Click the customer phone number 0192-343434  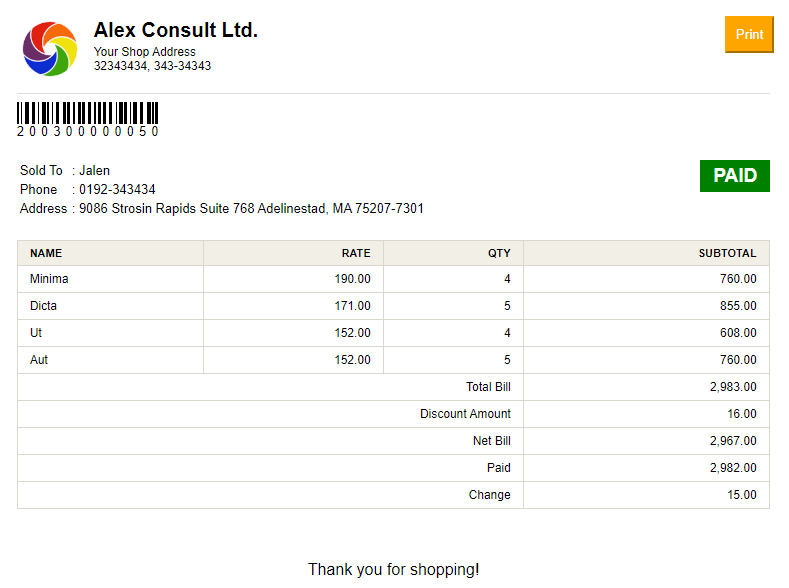point(117,189)
